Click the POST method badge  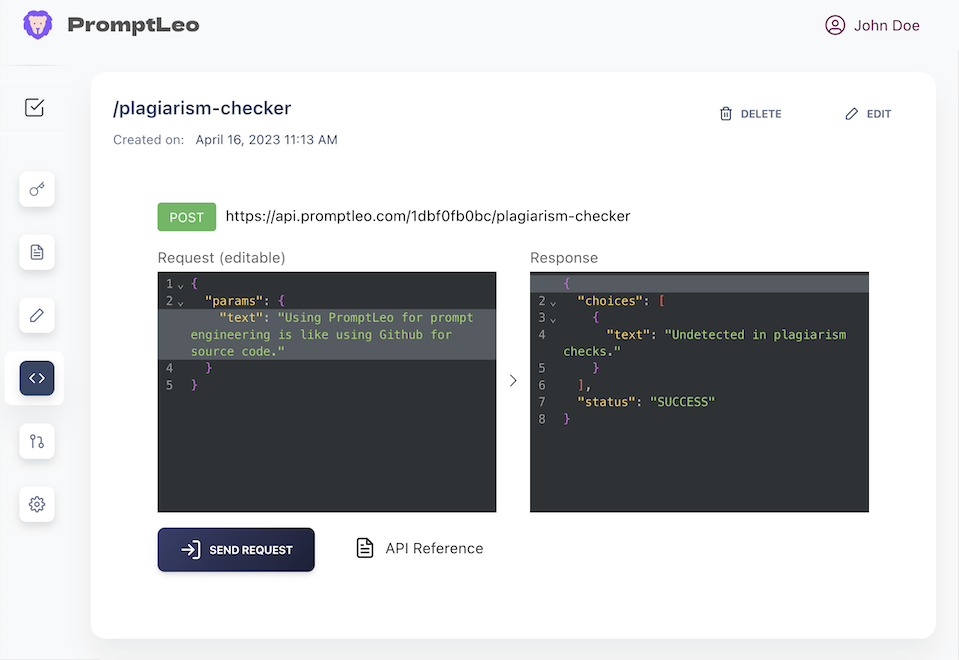(187, 217)
